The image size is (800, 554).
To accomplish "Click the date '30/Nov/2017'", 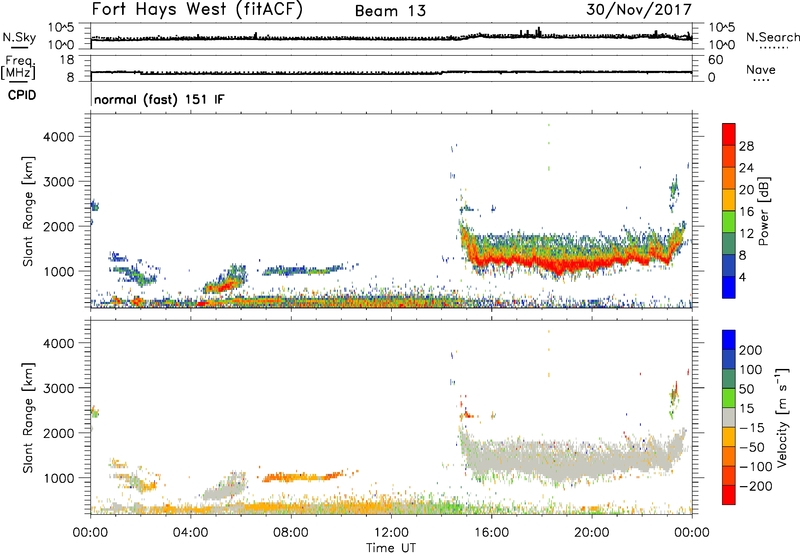I will [x=639, y=10].
